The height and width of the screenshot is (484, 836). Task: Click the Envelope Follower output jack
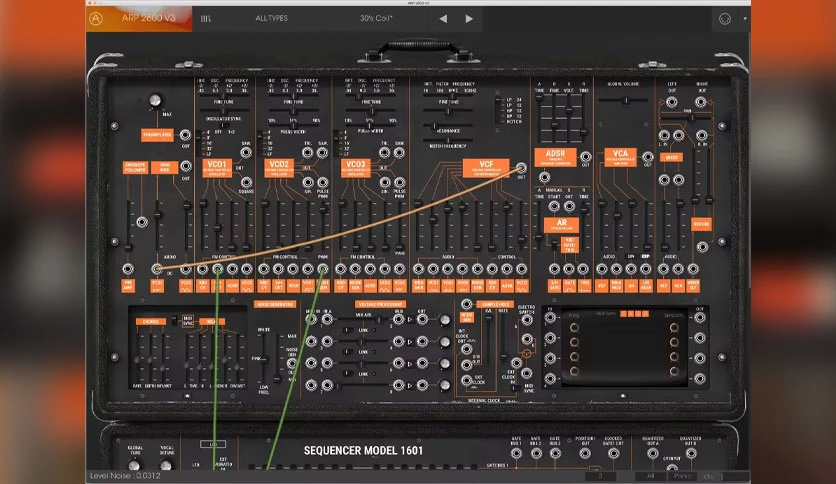click(142, 222)
